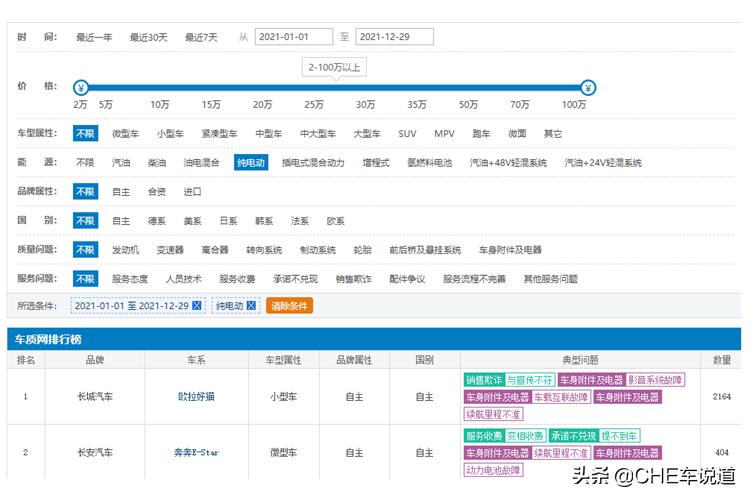Filter by 其它 vehicle type
The width and height of the screenshot is (750, 500).
click(x=553, y=133)
